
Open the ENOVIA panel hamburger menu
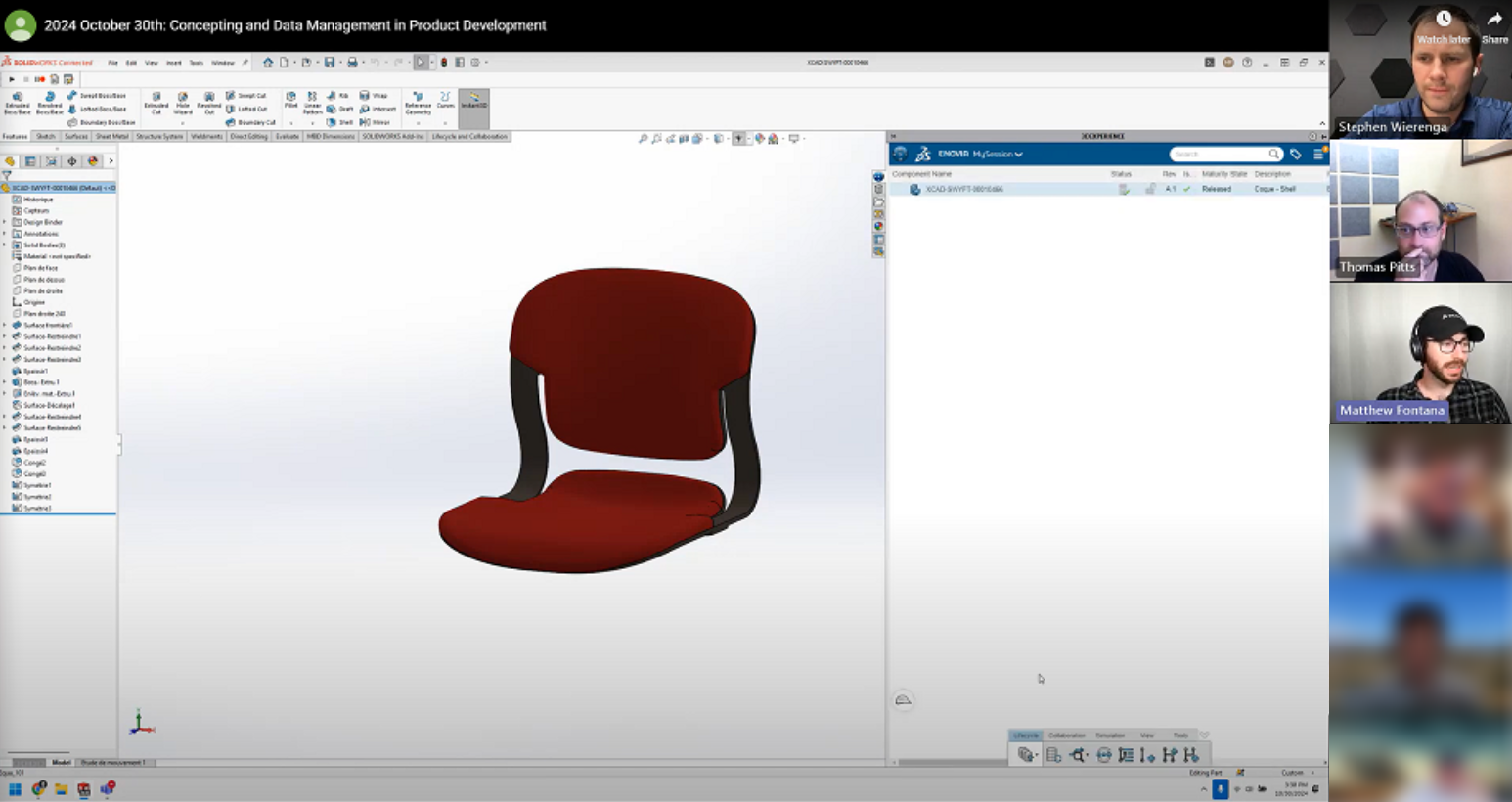pos(1319,154)
